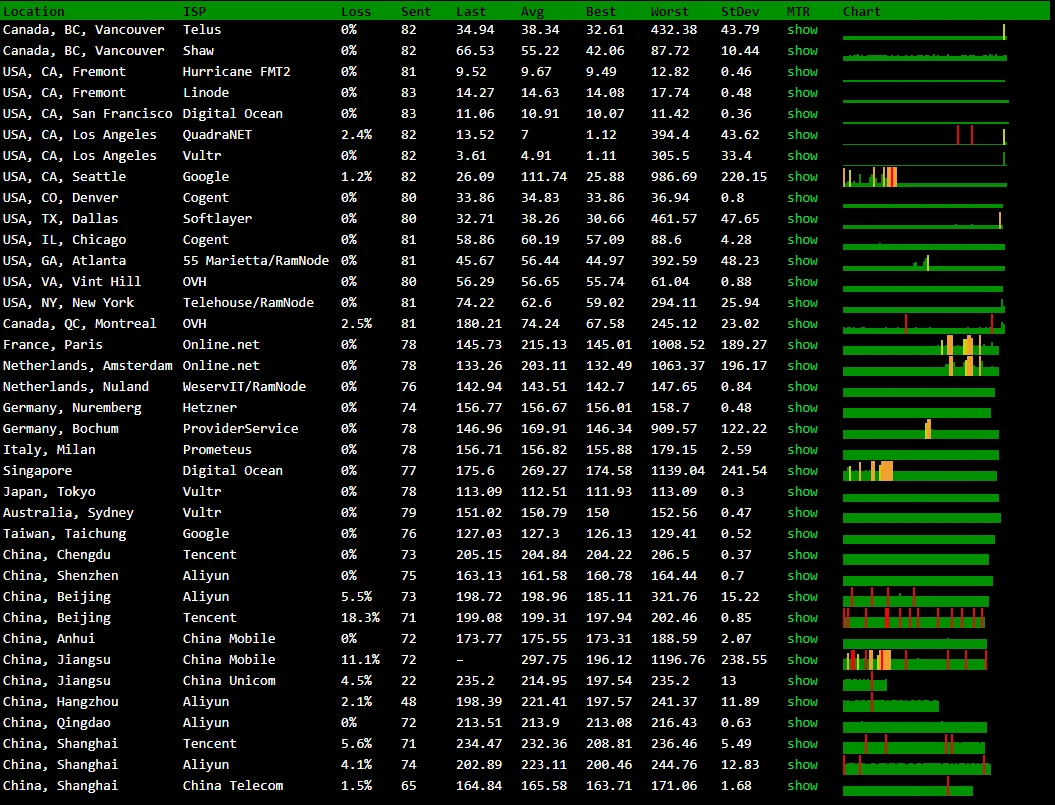The height and width of the screenshot is (805, 1055).
Task: Select the Taiwan, Taichung location text
Action: click(x=65, y=534)
